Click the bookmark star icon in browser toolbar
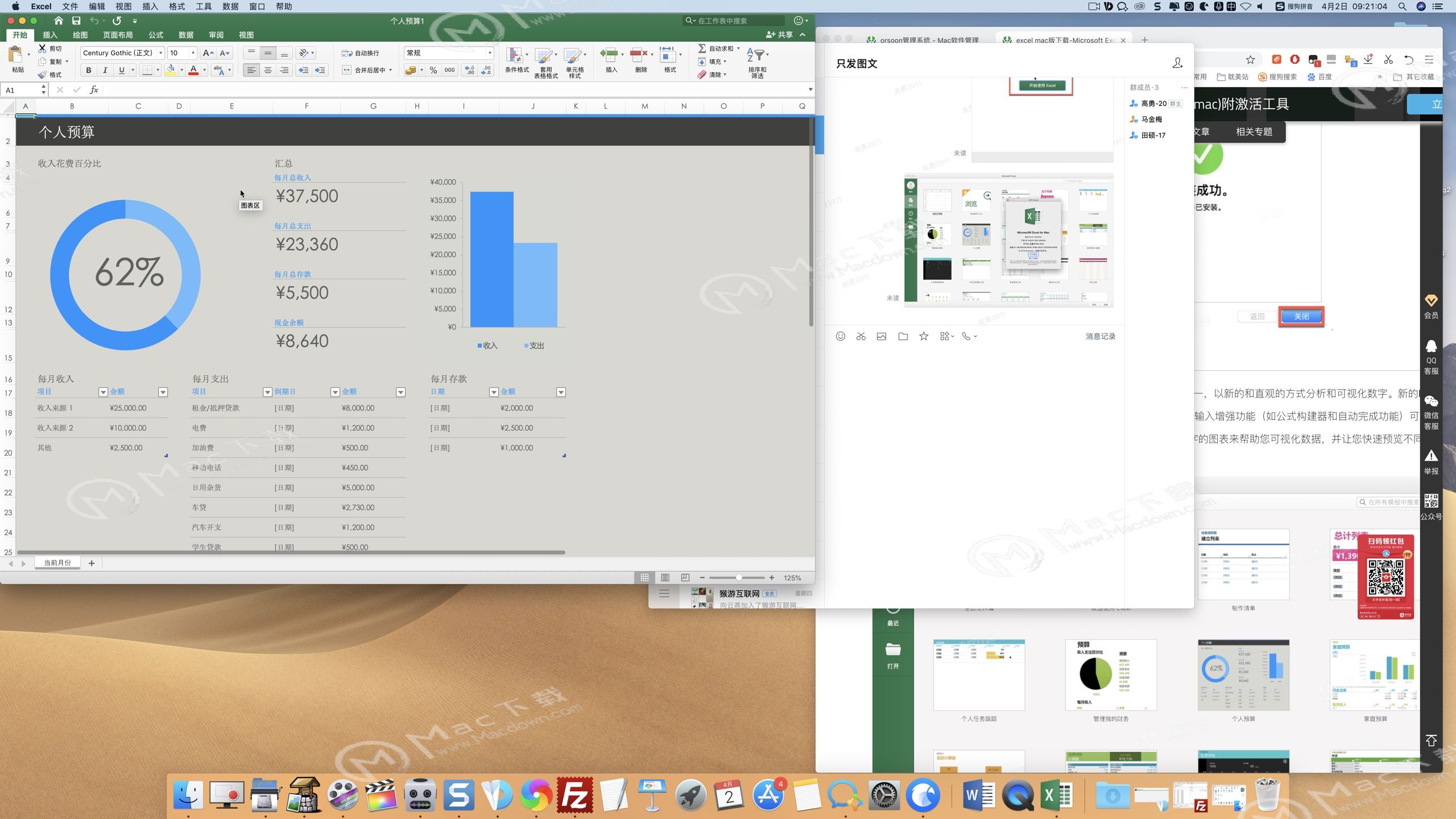 [x=1250, y=60]
